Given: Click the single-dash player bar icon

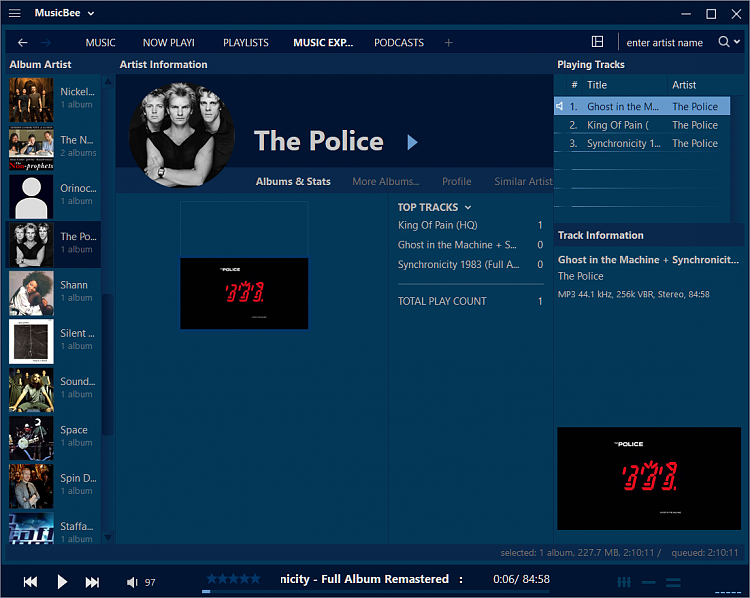Looking at the screenshot, I should point(649,582).
